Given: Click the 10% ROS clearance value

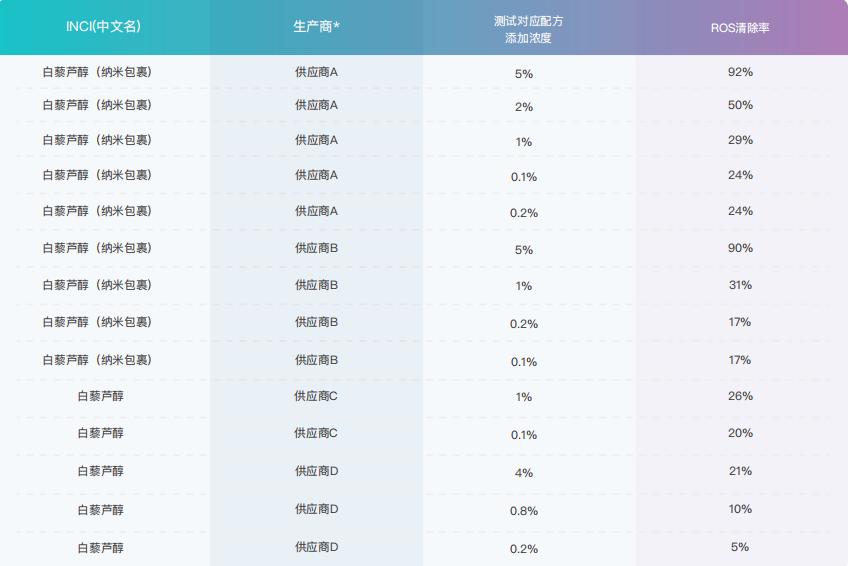Looking at the screenshot, I should [x=740, y=509].
